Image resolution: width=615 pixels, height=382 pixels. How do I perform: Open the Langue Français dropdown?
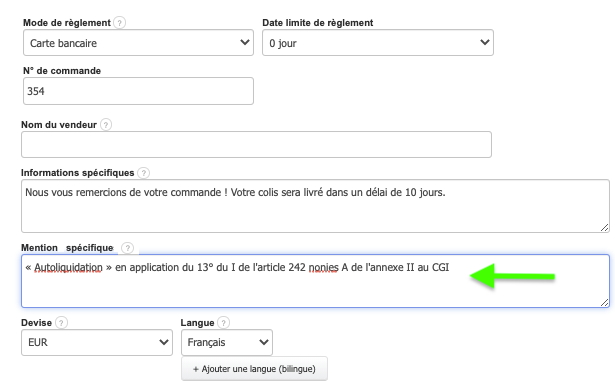point(227,342)
